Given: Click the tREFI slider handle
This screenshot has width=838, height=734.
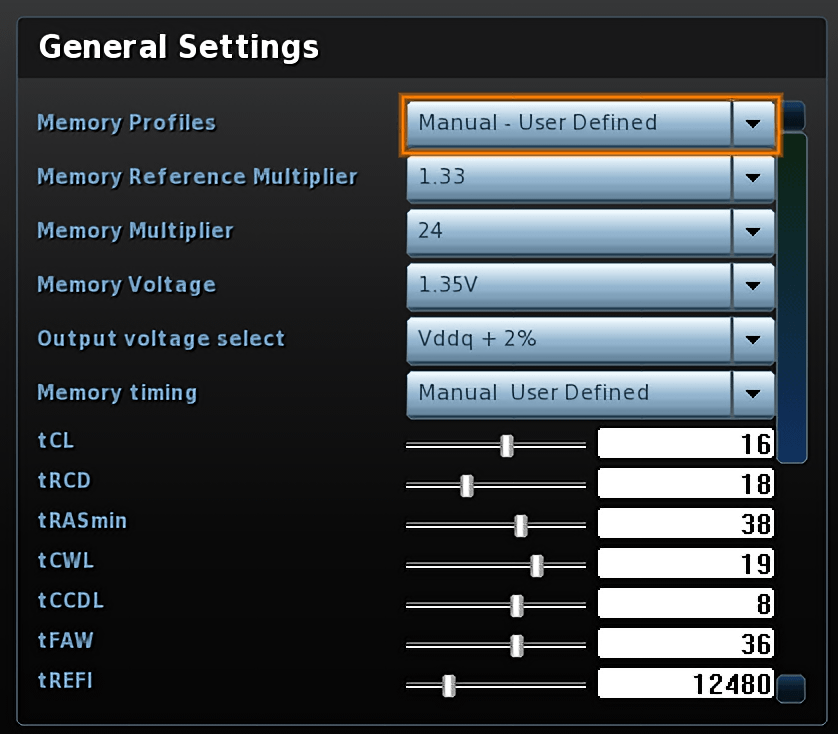Looking at the screenshot, I should [x=449, y=686].
